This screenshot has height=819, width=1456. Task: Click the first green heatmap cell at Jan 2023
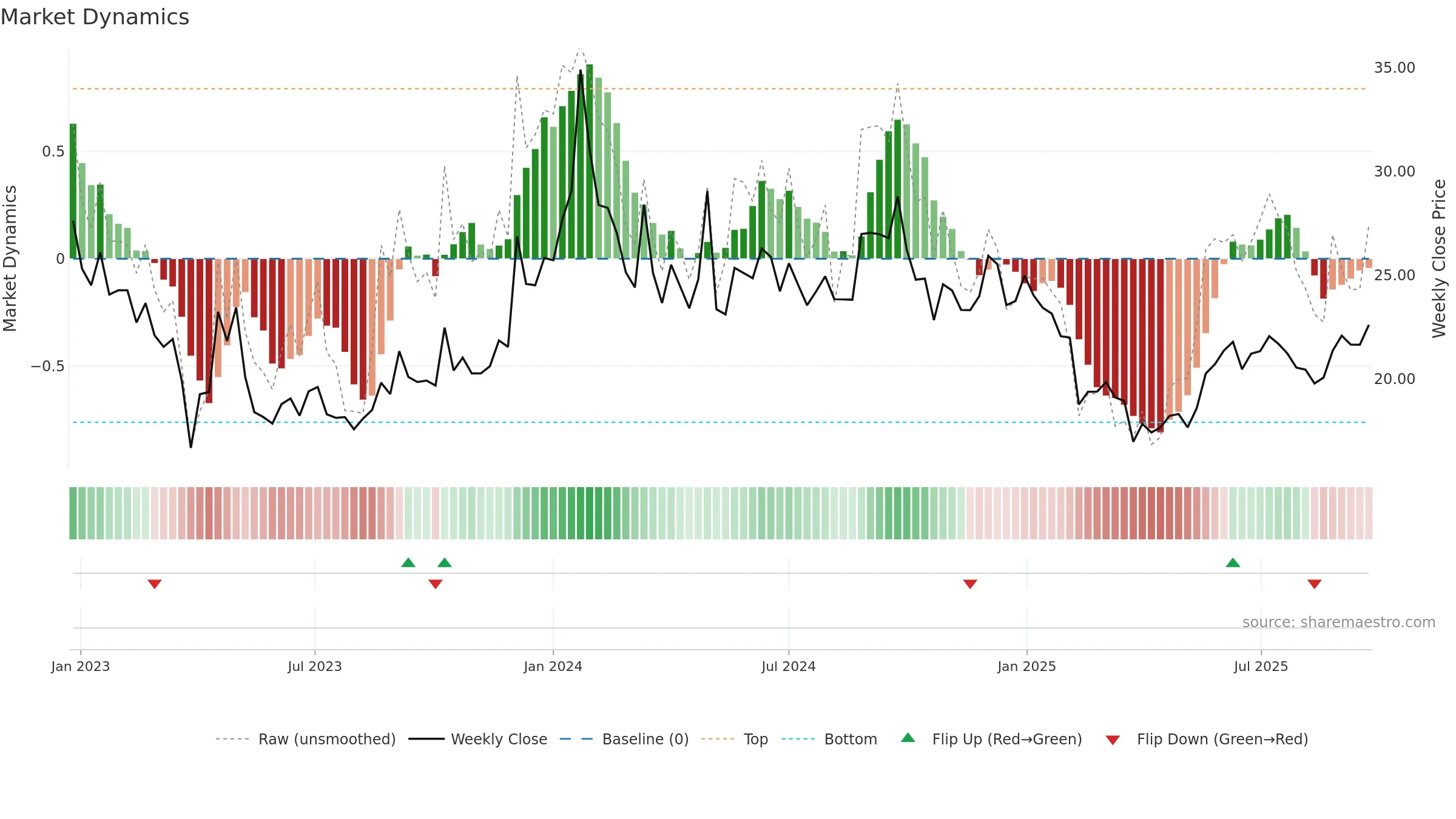click(x=73, y=513)
